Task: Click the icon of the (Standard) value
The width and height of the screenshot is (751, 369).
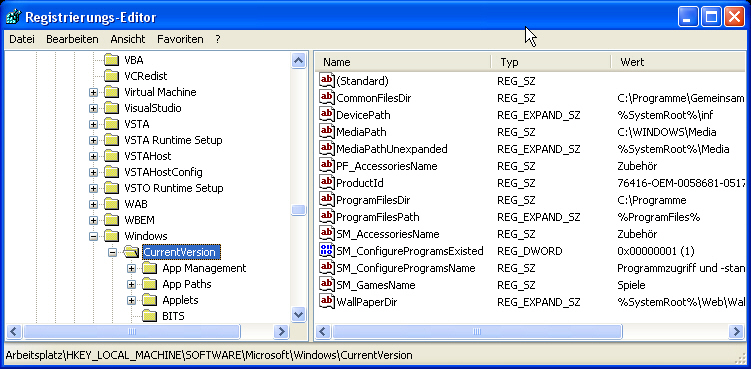Action: (x=327, y=81)
